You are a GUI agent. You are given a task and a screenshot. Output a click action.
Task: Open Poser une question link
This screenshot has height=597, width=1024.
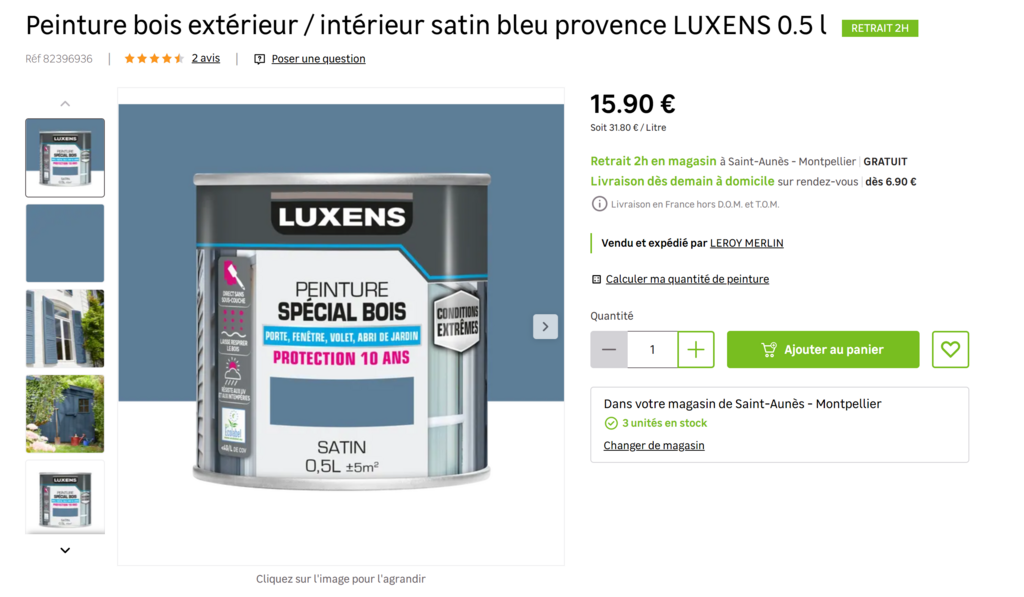click(x=318, y=59)
